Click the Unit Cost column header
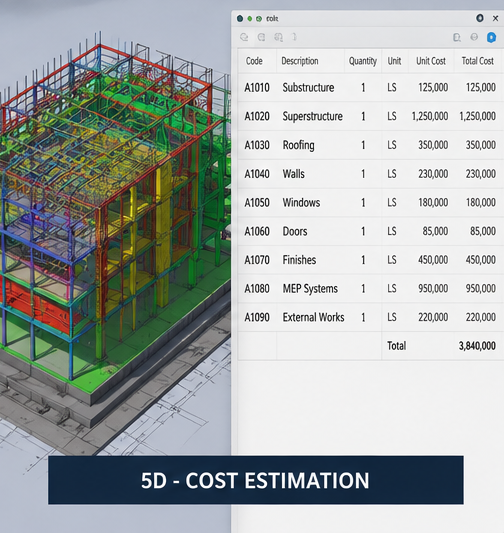The height and width of the screenshot is (533, 504). 431,61
